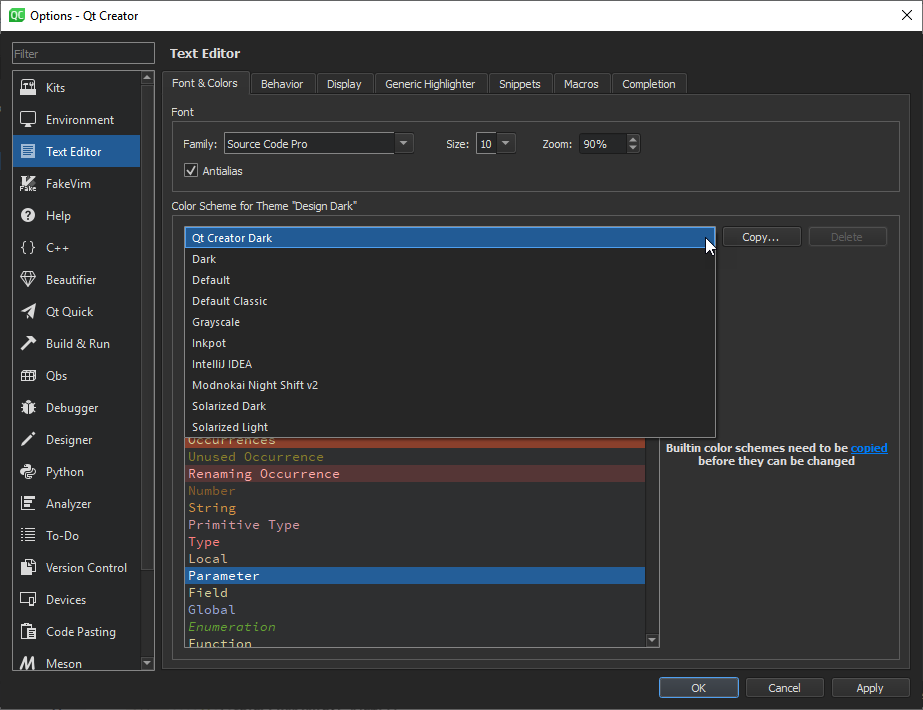Screen dimensions: 923x710
Task: Open the Build & Run hammer icon
Action: tap(28, 344)
